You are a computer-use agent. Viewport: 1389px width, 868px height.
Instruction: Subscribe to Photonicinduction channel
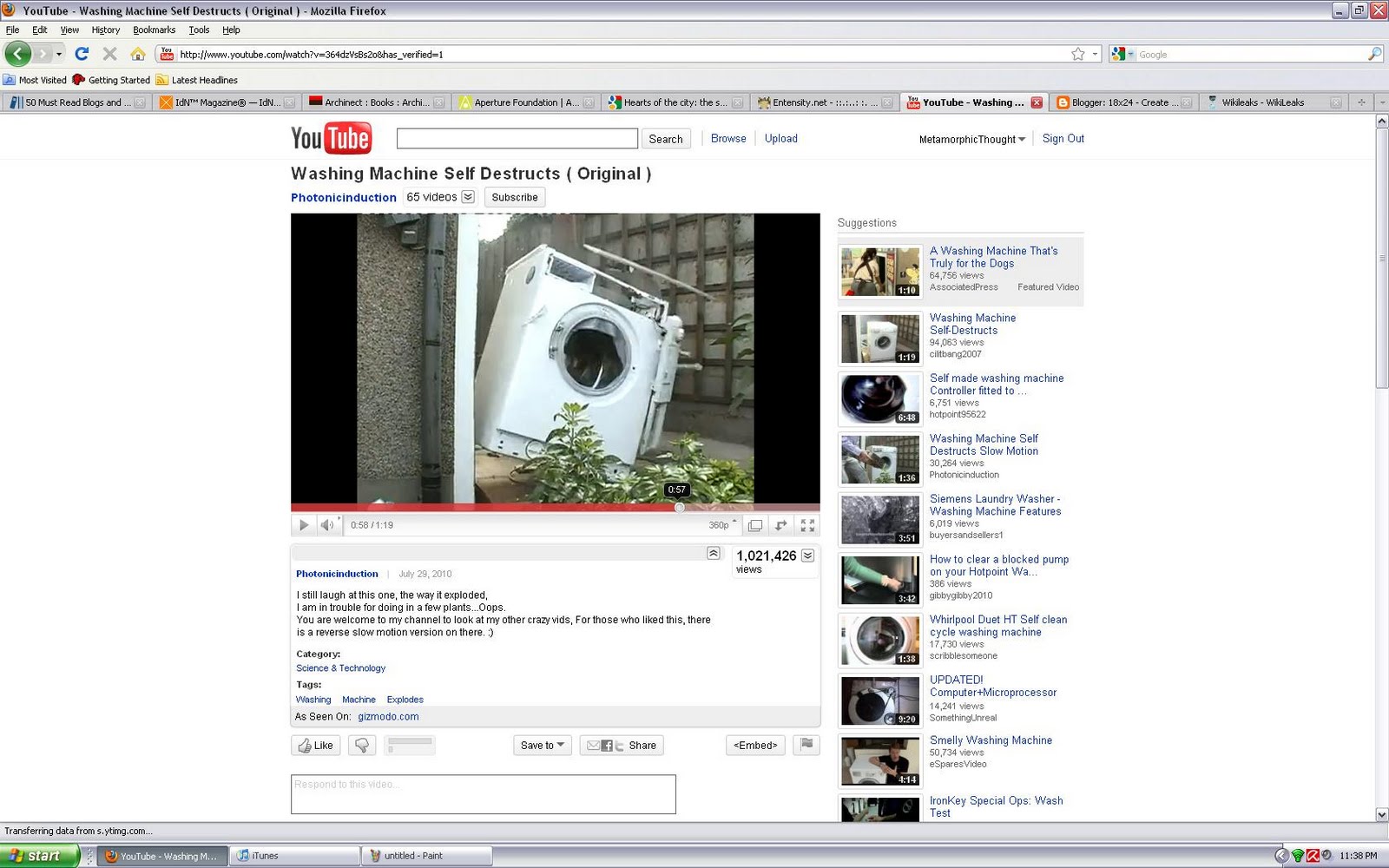click(x=515, y=197)
